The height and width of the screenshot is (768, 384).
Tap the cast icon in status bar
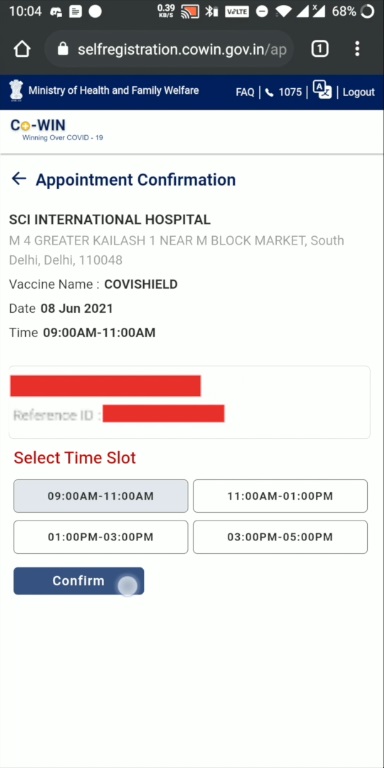190,12
